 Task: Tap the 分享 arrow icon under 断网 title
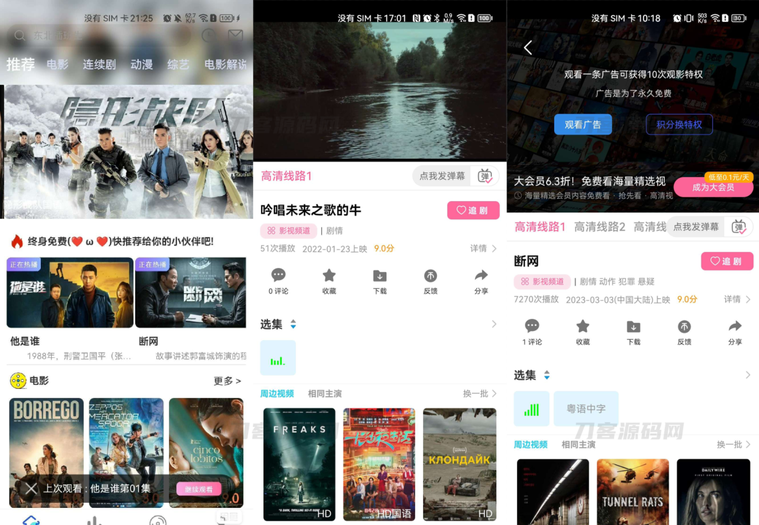click(x=735, y=331)
